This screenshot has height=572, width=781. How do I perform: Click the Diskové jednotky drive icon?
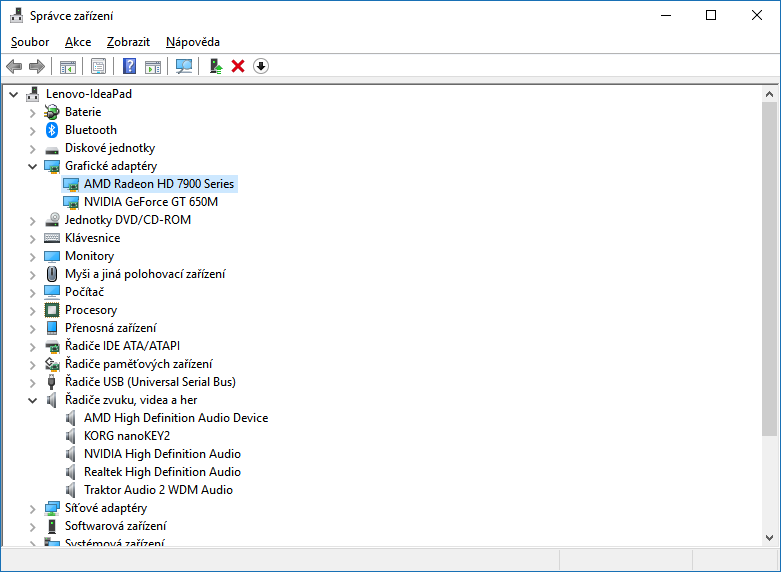point(52,149)
